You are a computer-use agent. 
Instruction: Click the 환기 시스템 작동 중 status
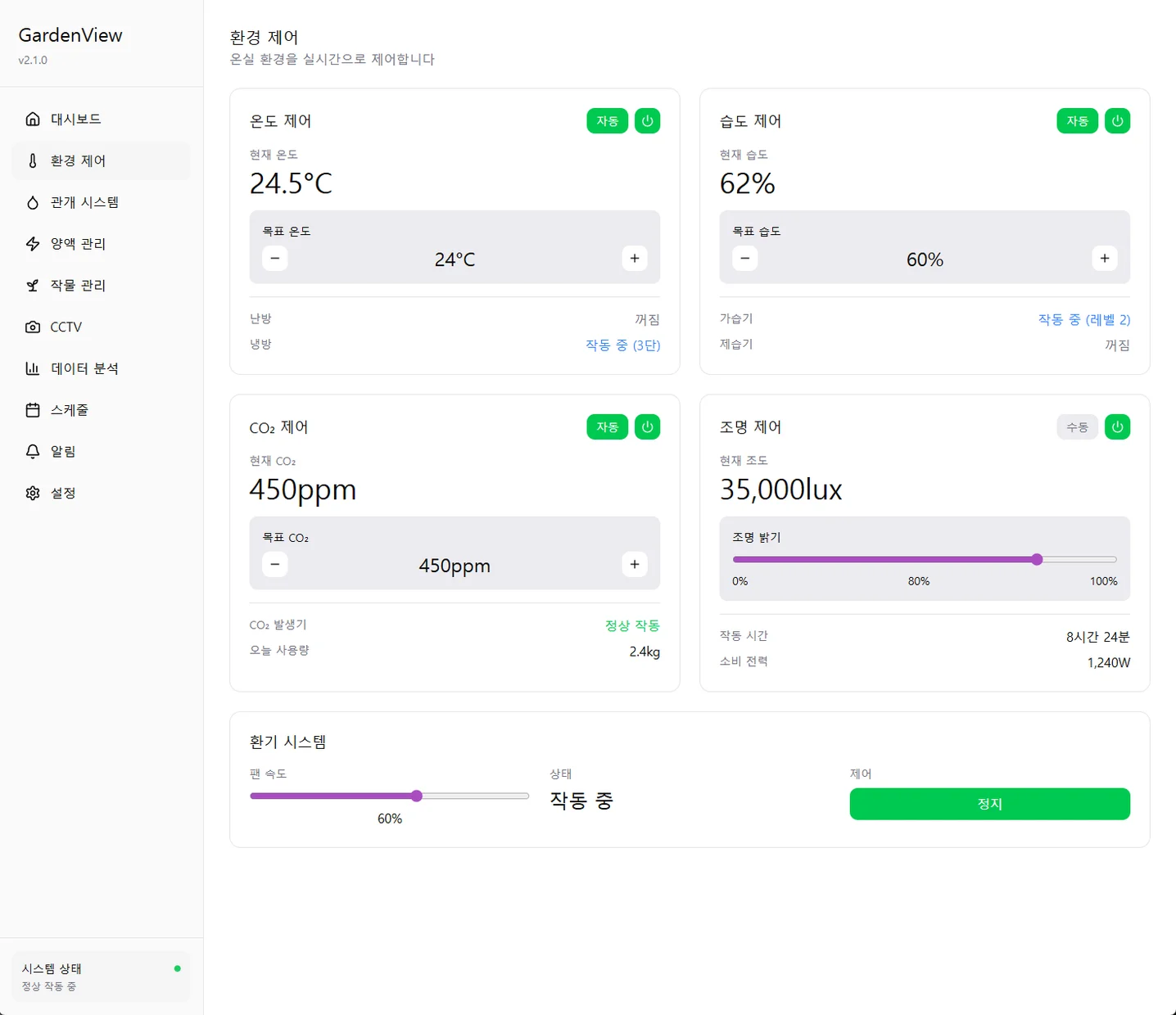coord(581,801)
